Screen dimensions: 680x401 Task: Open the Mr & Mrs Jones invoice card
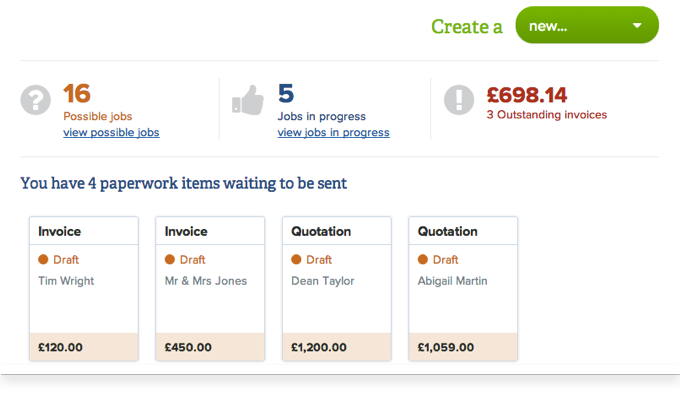pos(210,289)
